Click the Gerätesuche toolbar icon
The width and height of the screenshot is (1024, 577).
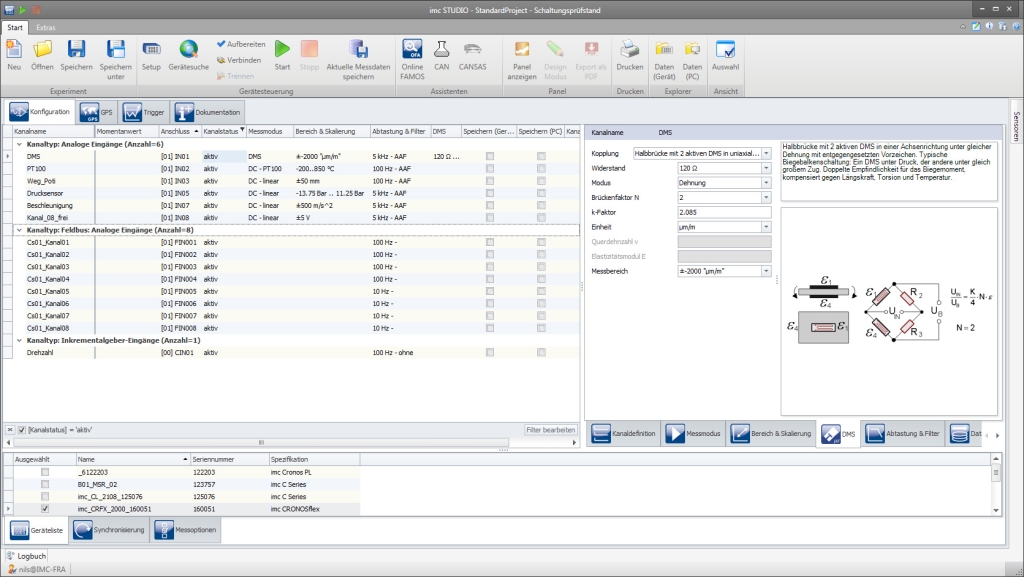(x=188, y=49)
